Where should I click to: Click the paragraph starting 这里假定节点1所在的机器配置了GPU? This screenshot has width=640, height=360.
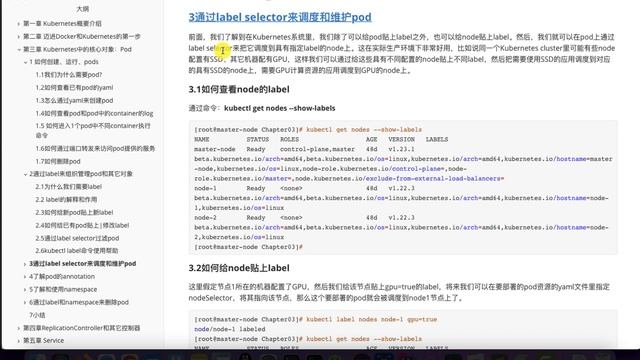(x=399, y=293)
